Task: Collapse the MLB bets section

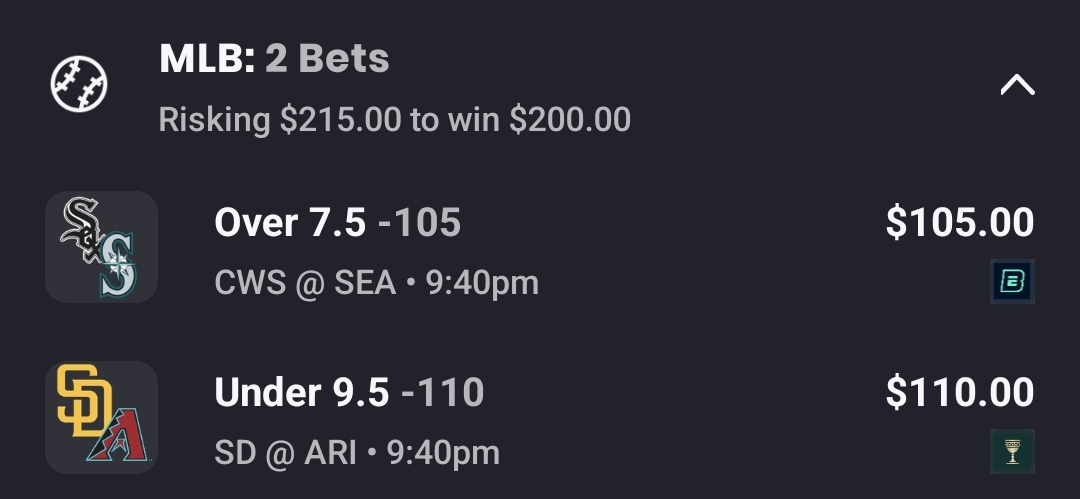Action: [1017, 85]
